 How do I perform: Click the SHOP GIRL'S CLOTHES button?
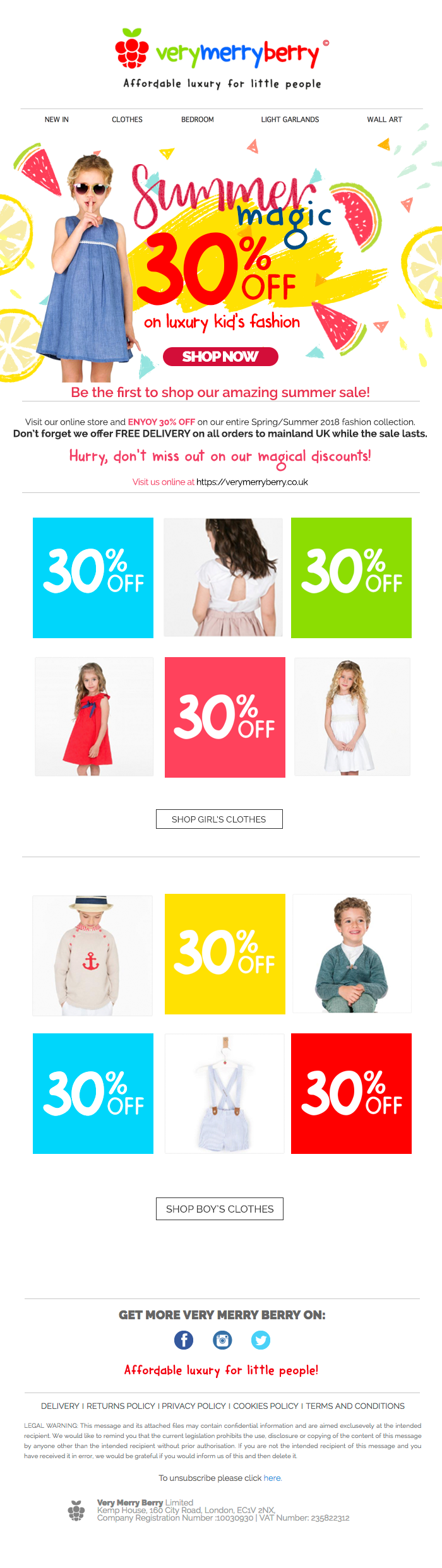click(219, 819)
